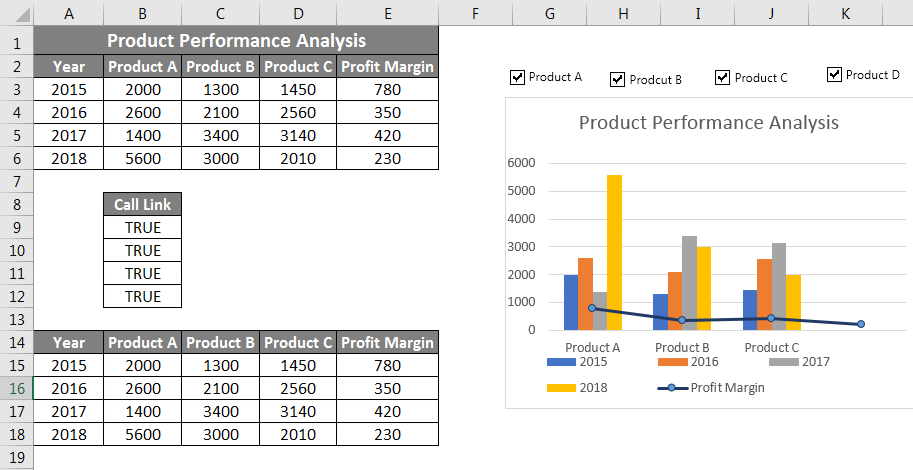Screen dimensions: 913x470
Task: Select Profit Margin header in row 14
Action: tap(387, 342)
